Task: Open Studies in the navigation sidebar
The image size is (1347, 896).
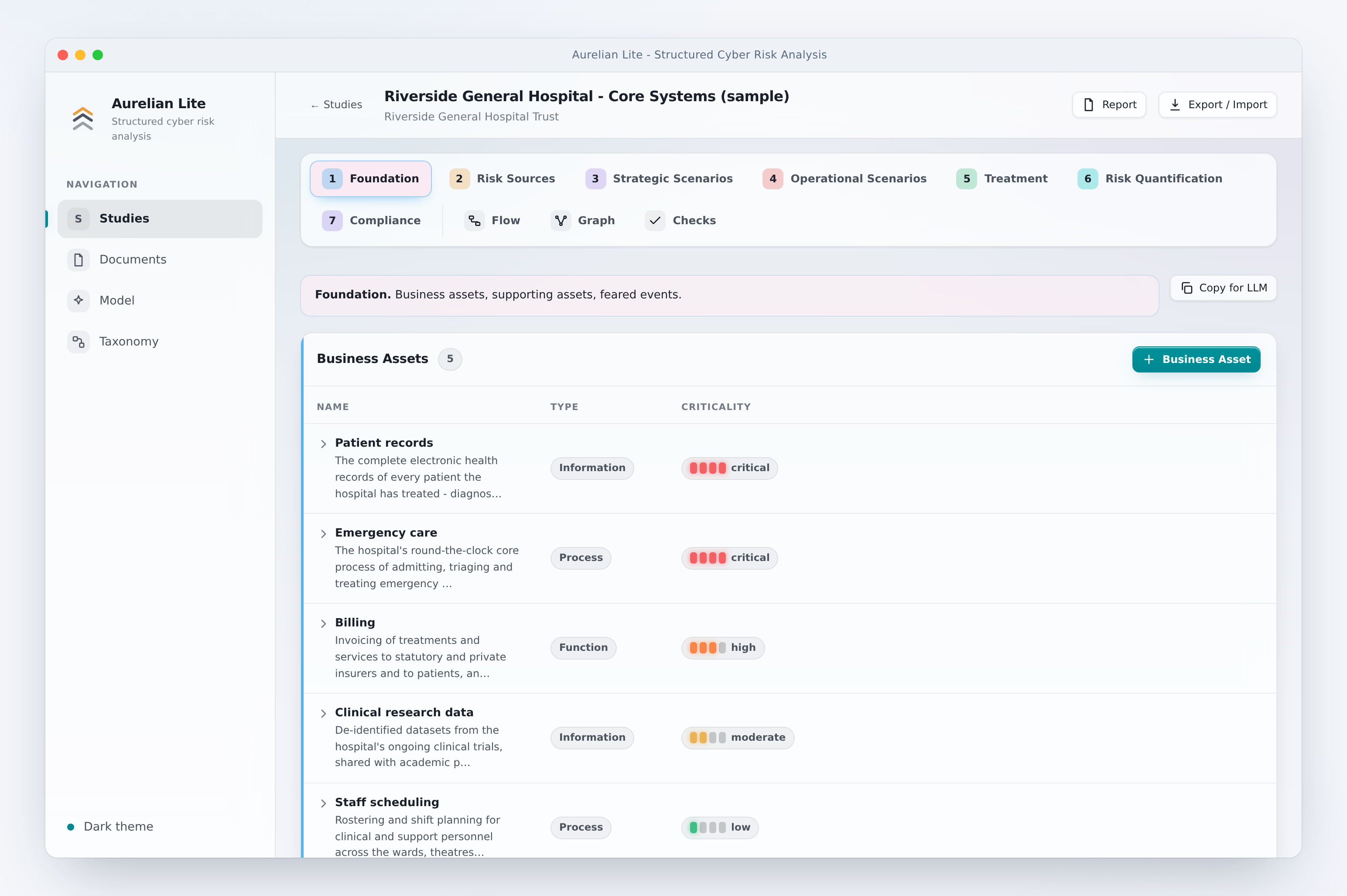Action: tap(160, 219)
